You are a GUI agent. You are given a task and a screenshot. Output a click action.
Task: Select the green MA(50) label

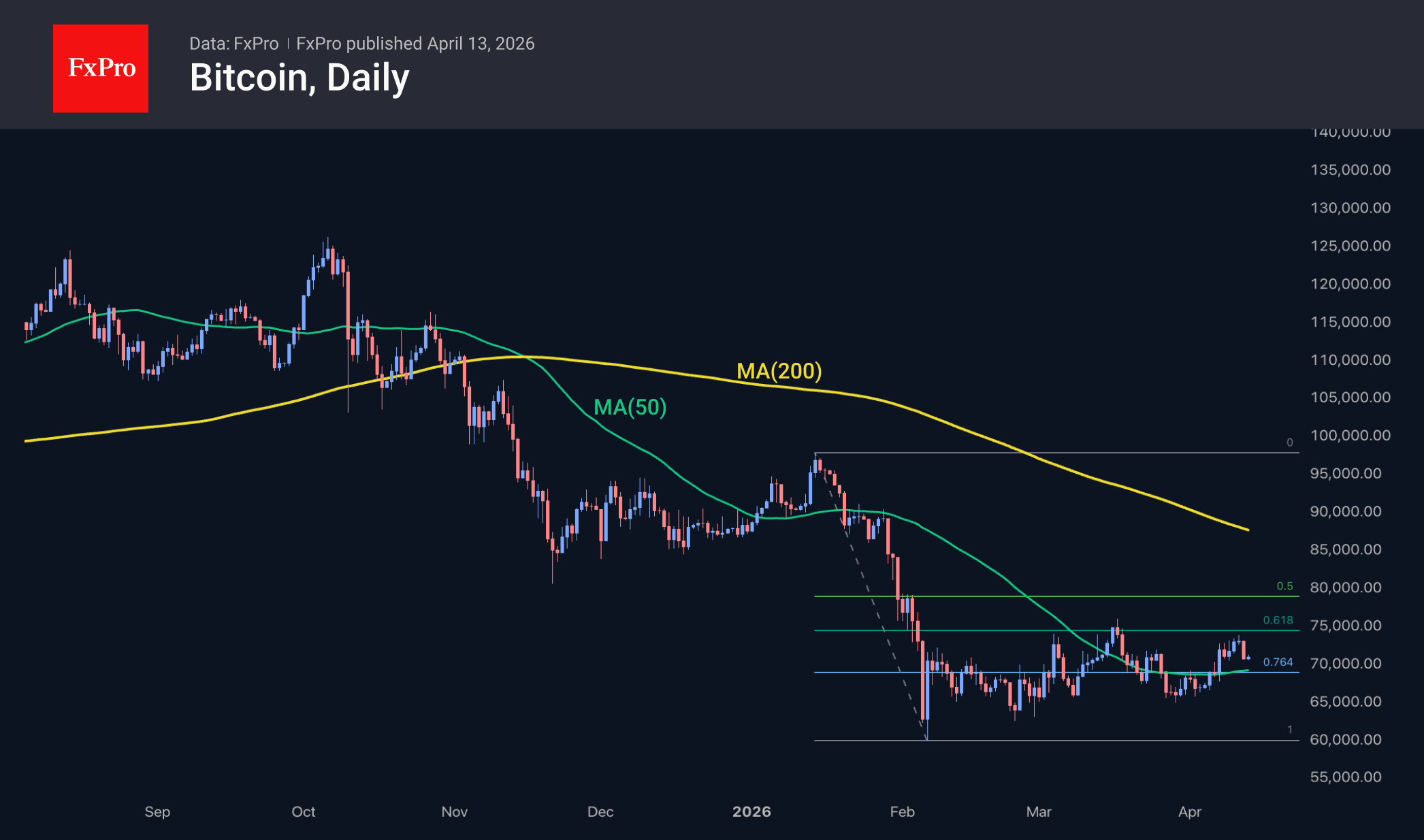(x=630, y=407)
